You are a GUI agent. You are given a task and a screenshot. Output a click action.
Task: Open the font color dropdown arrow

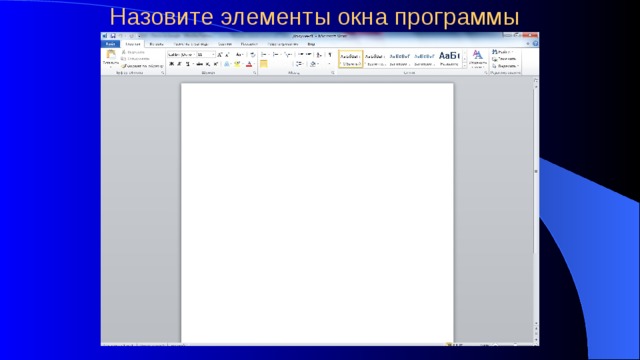point(254,64)
